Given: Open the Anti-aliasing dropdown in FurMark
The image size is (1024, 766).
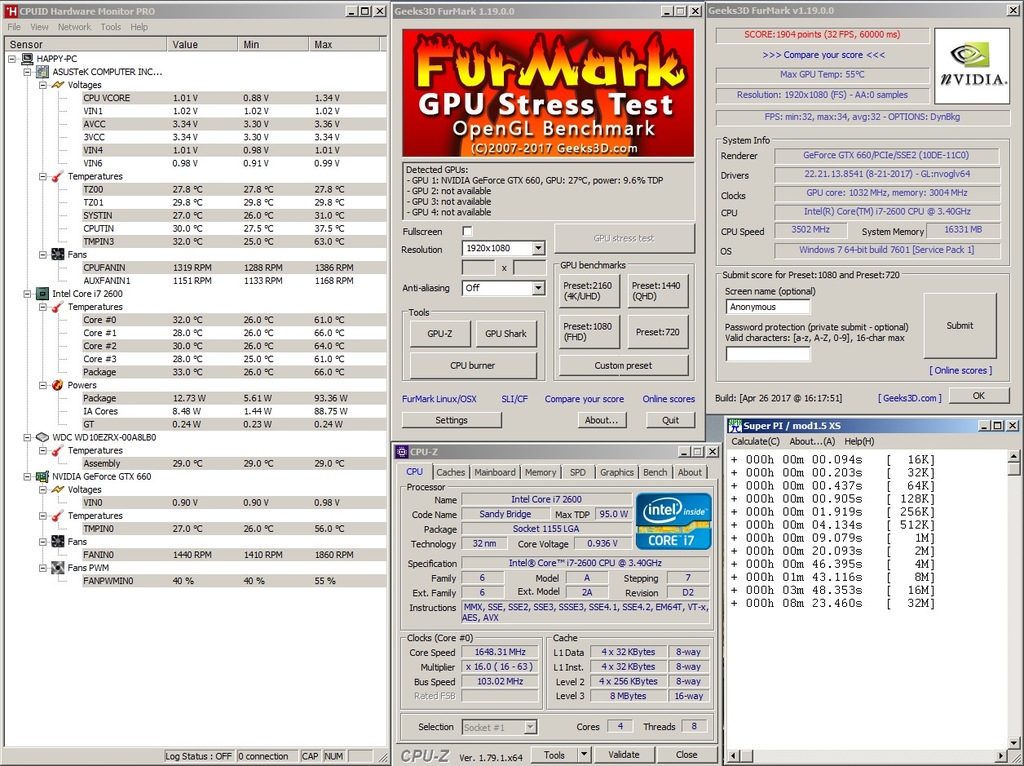Looking at the screenshot, I should [x=538, y=288].
